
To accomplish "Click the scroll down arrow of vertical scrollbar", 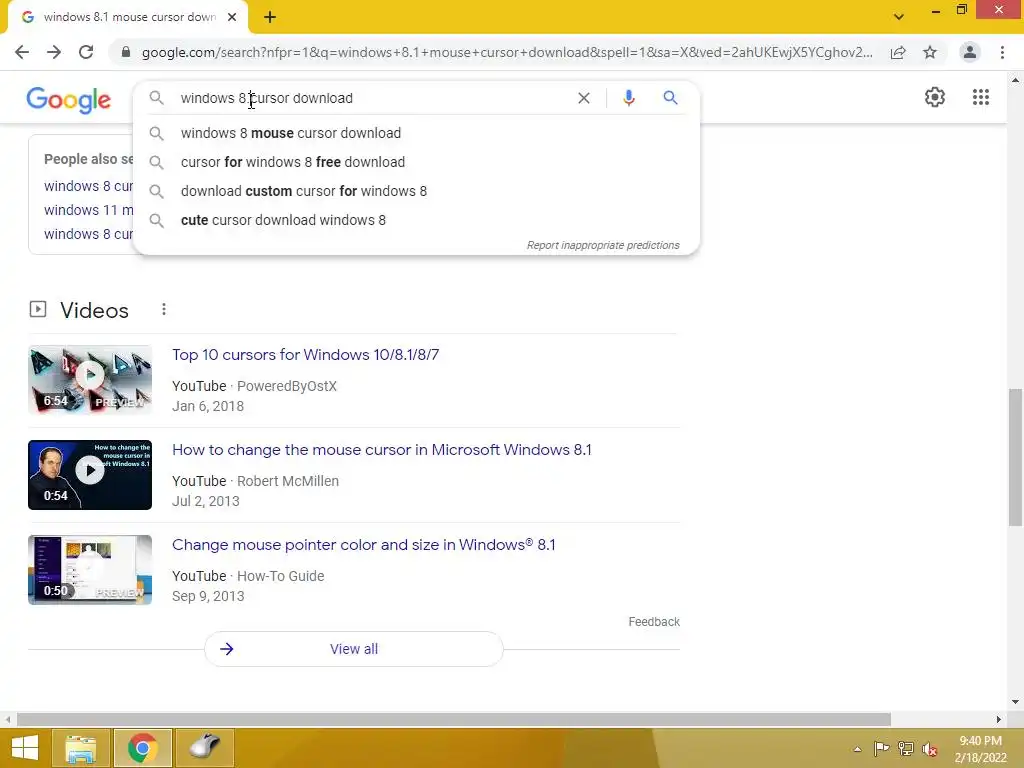I will pyautogui.click(x=1015, y=703).
